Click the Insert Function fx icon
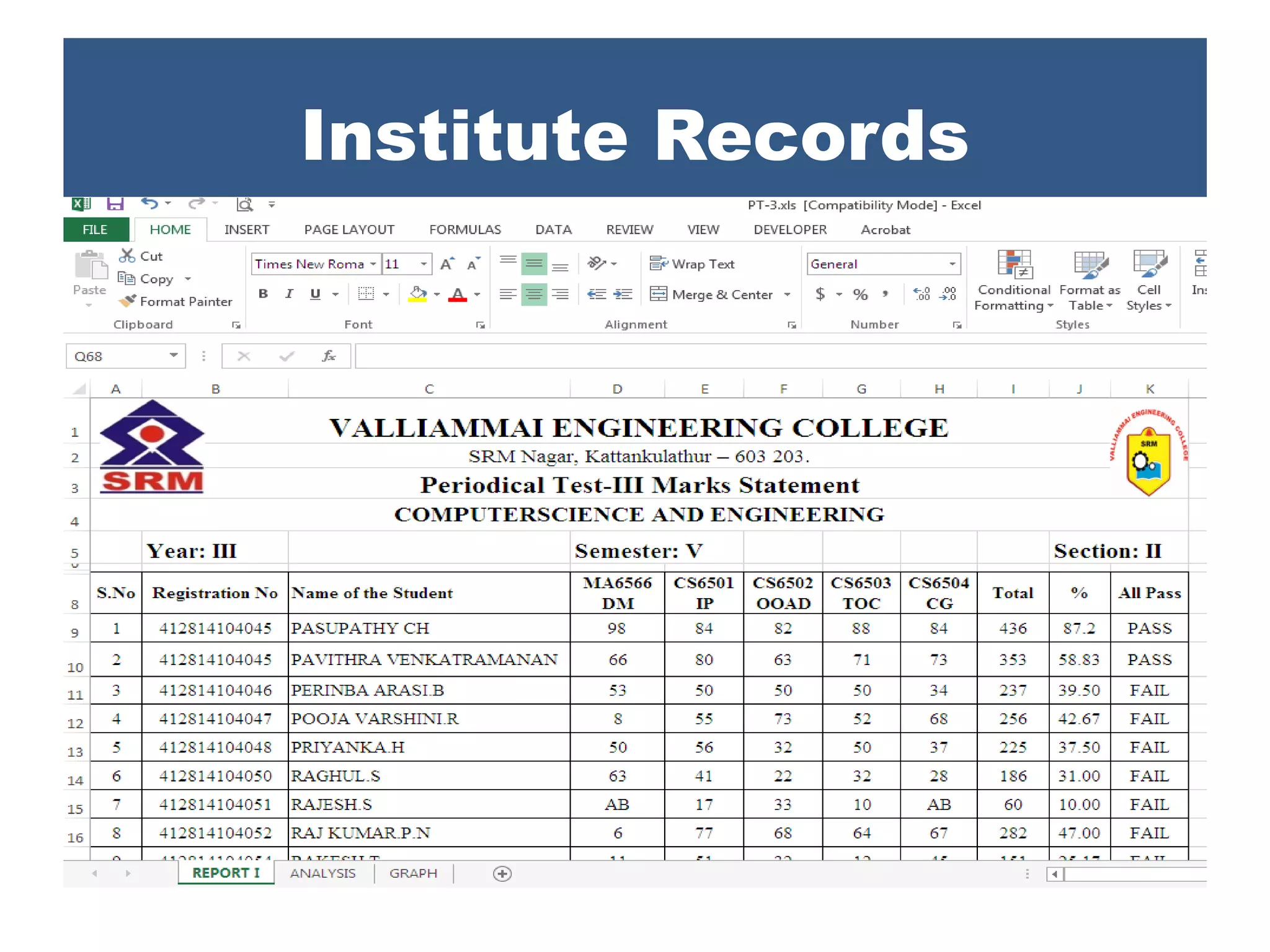Image resolution: width=1270 pixels, height=952 pixels. [329, 356]
